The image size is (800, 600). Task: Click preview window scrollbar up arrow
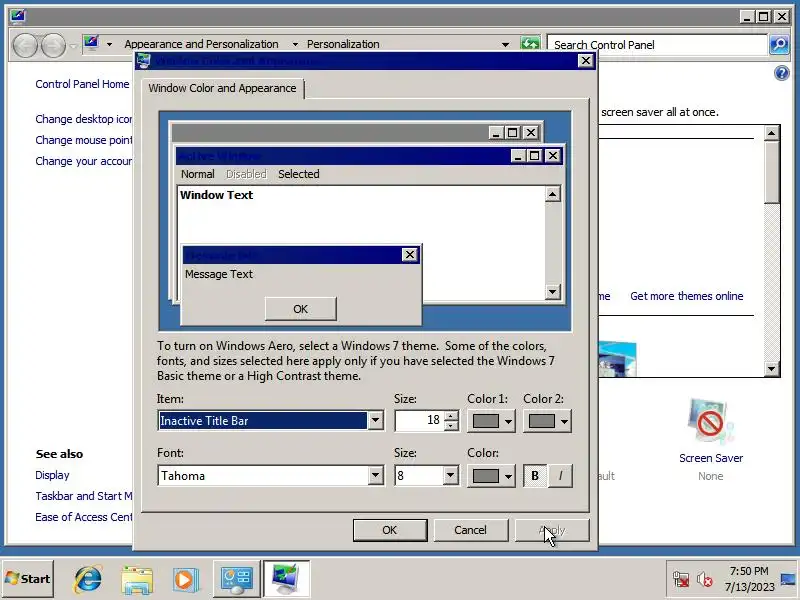(x=553, y=194)
